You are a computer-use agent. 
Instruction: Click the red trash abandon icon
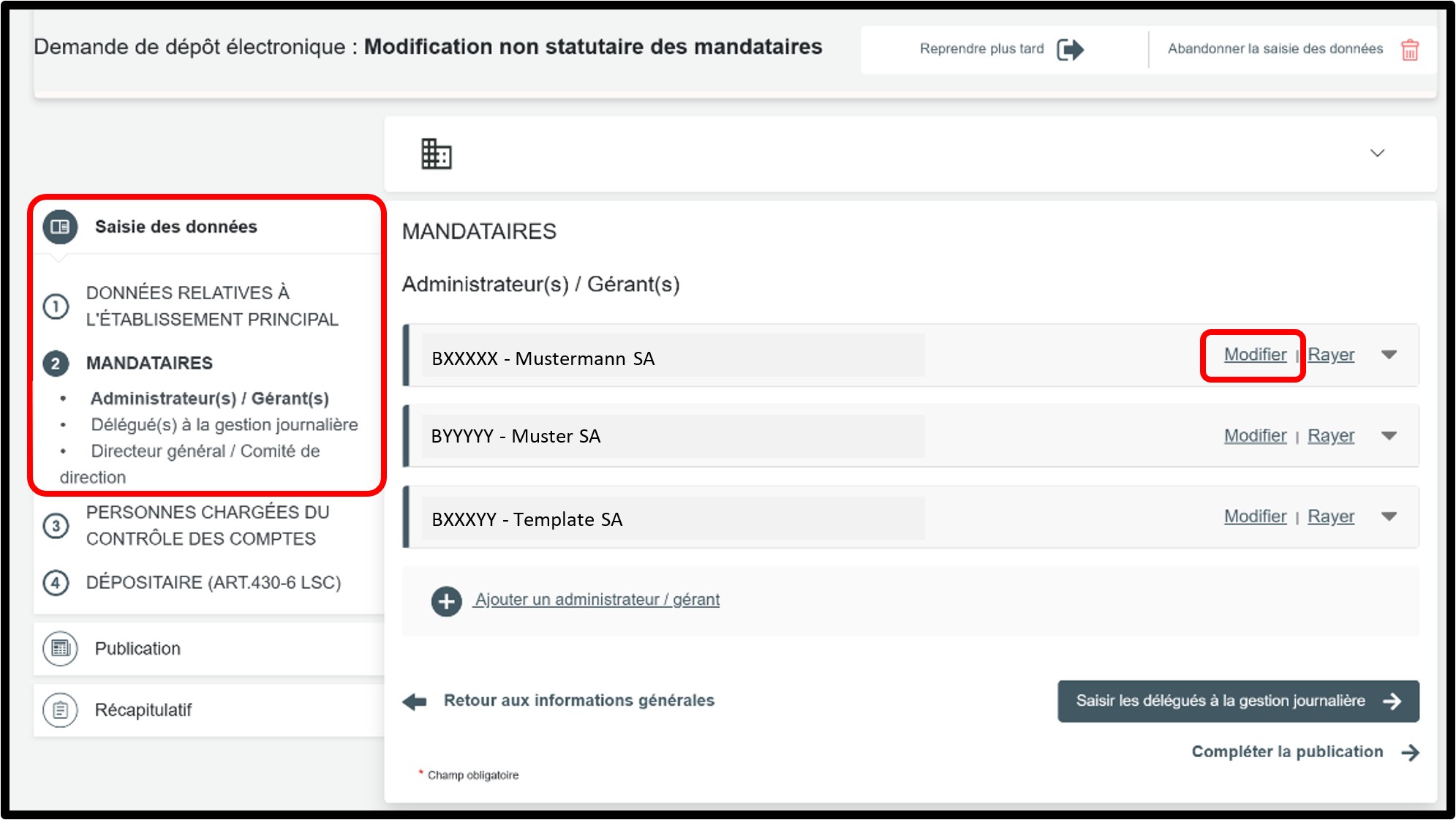coord(1409,50)
